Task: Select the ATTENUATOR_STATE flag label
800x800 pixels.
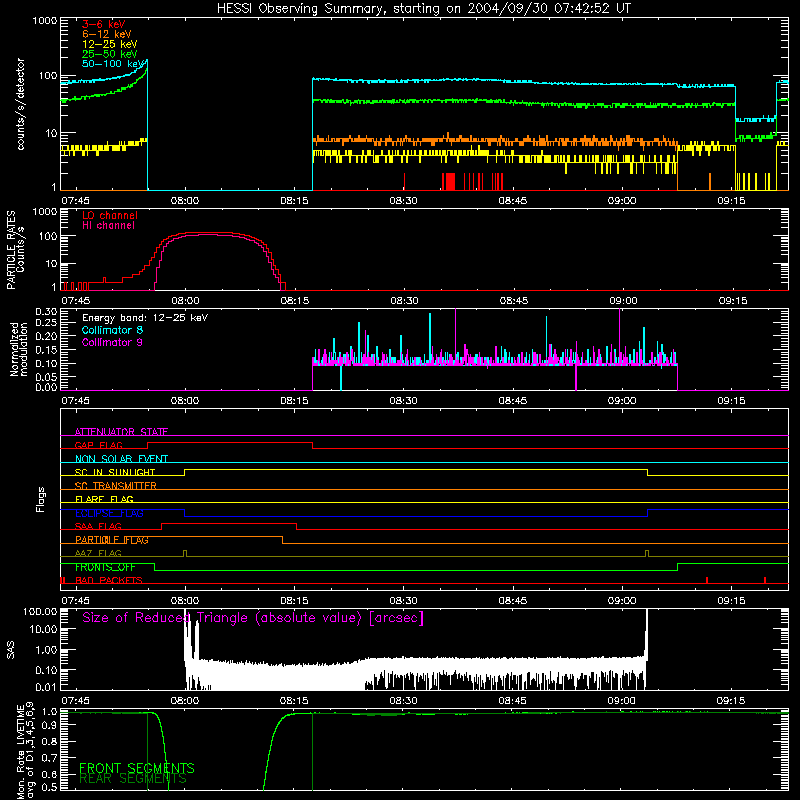Action: pyautogui.click(x=121, y=432)
